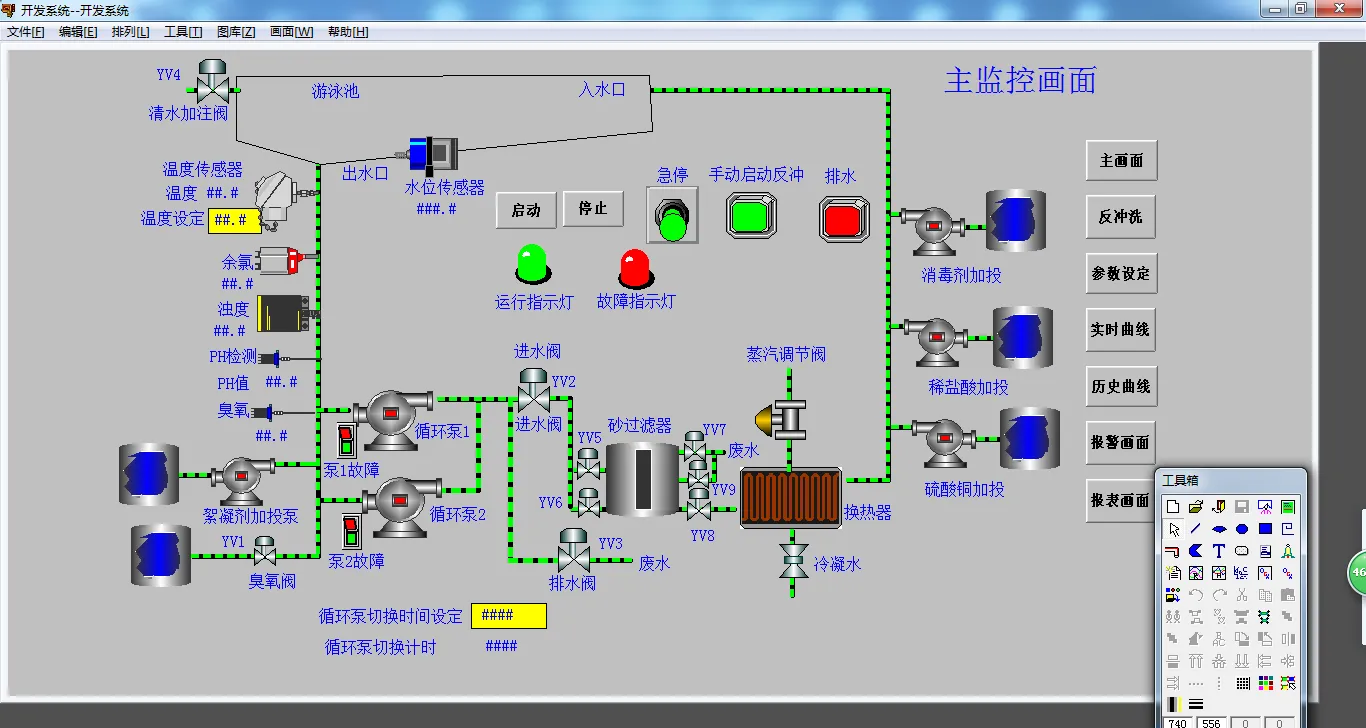
Task: Open the 历史曲线 screen button
Action: (1120, 387)
